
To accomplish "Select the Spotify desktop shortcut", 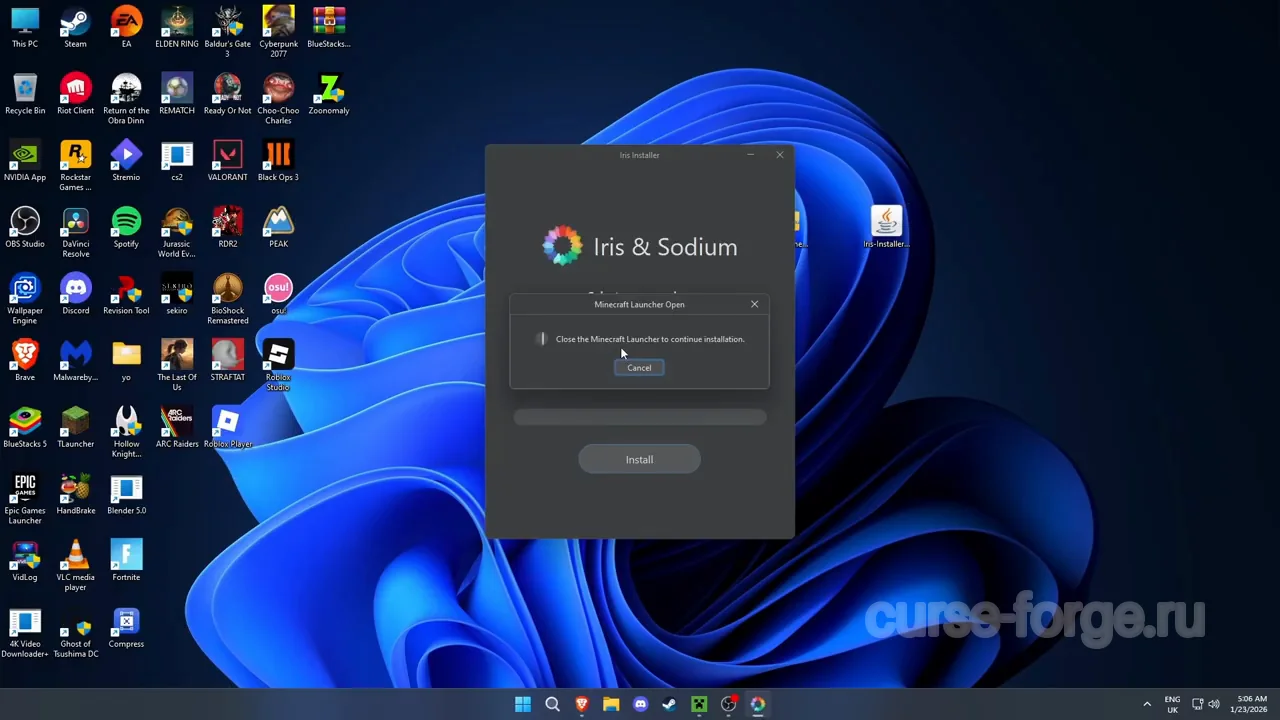I will coord(126,228).
